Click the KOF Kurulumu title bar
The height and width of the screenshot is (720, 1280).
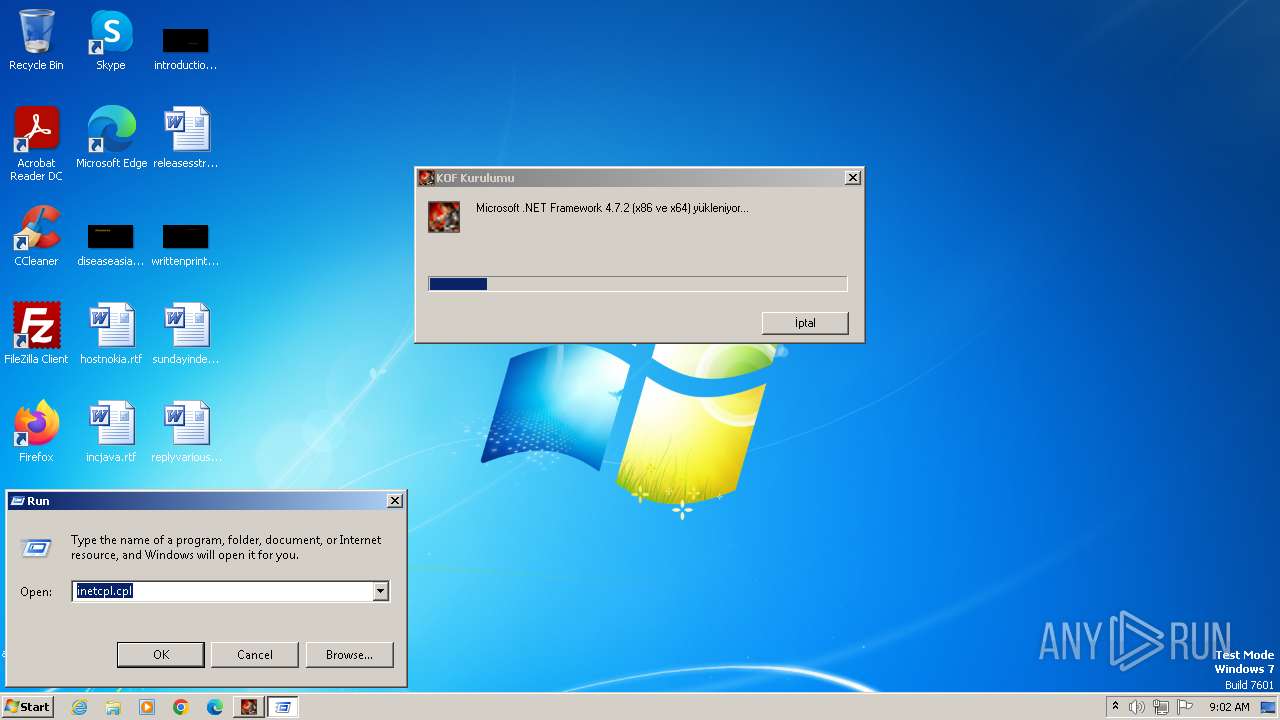639,178
